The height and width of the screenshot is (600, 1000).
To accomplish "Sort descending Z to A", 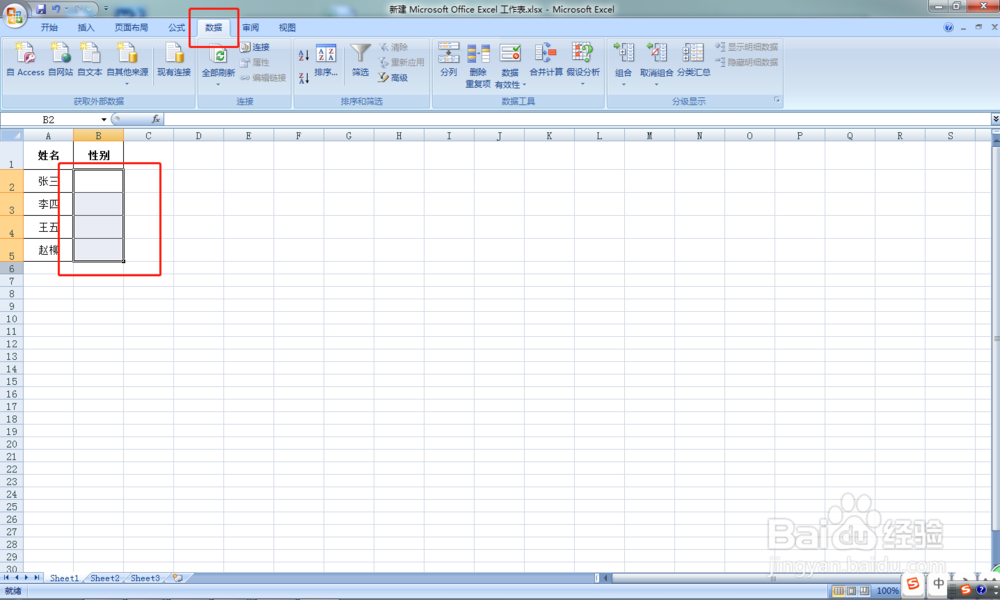I will point(304,78).
